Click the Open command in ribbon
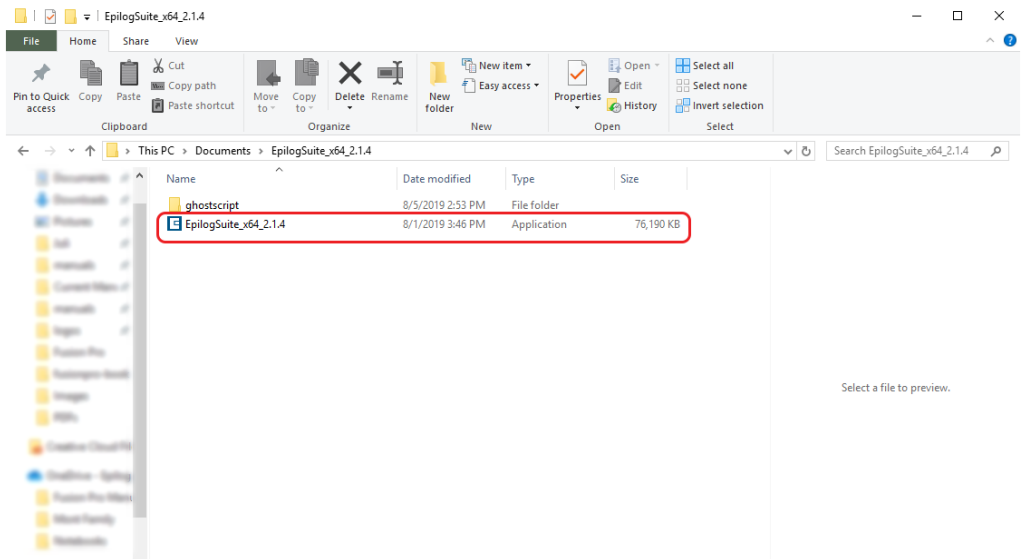 634,65
